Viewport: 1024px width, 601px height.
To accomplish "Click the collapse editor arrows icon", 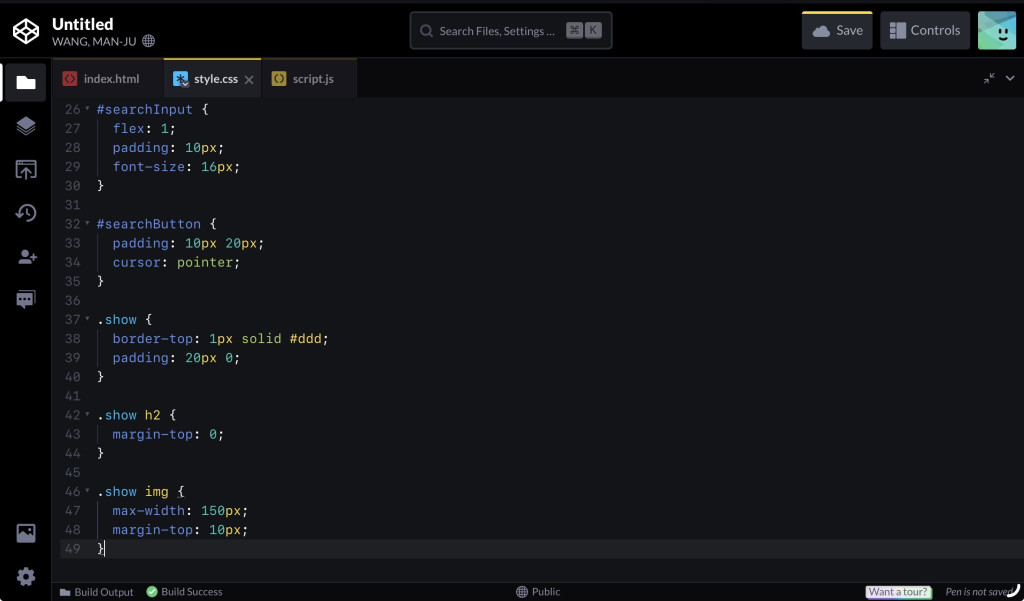I will coord(989,78).
